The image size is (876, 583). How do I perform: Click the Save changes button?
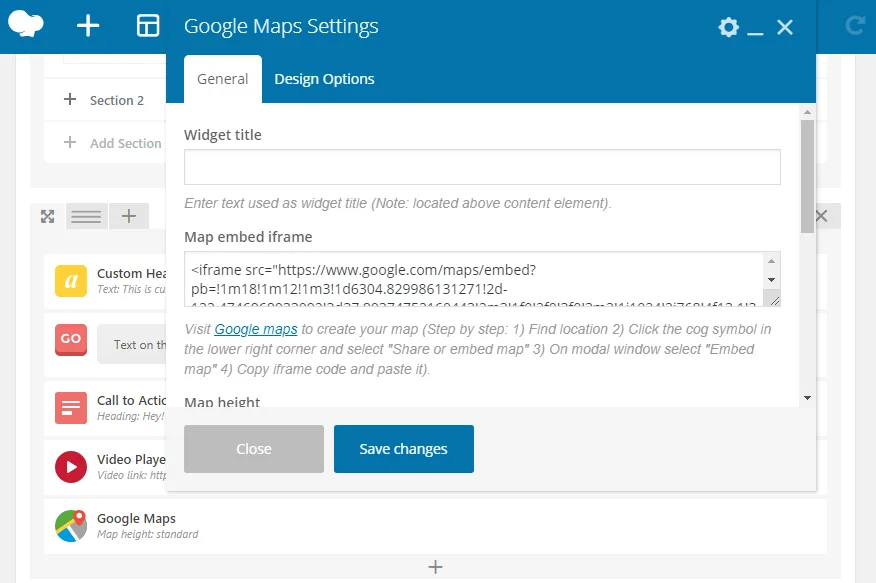point(404,449)
